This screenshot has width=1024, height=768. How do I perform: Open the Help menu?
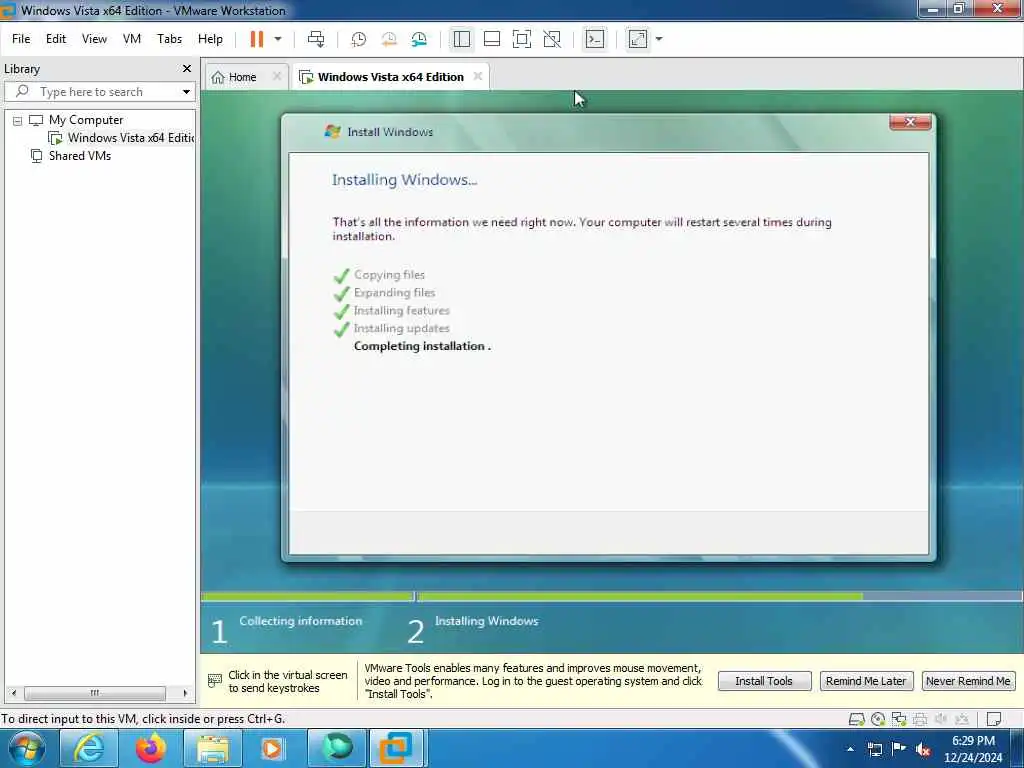pos(210,39)
